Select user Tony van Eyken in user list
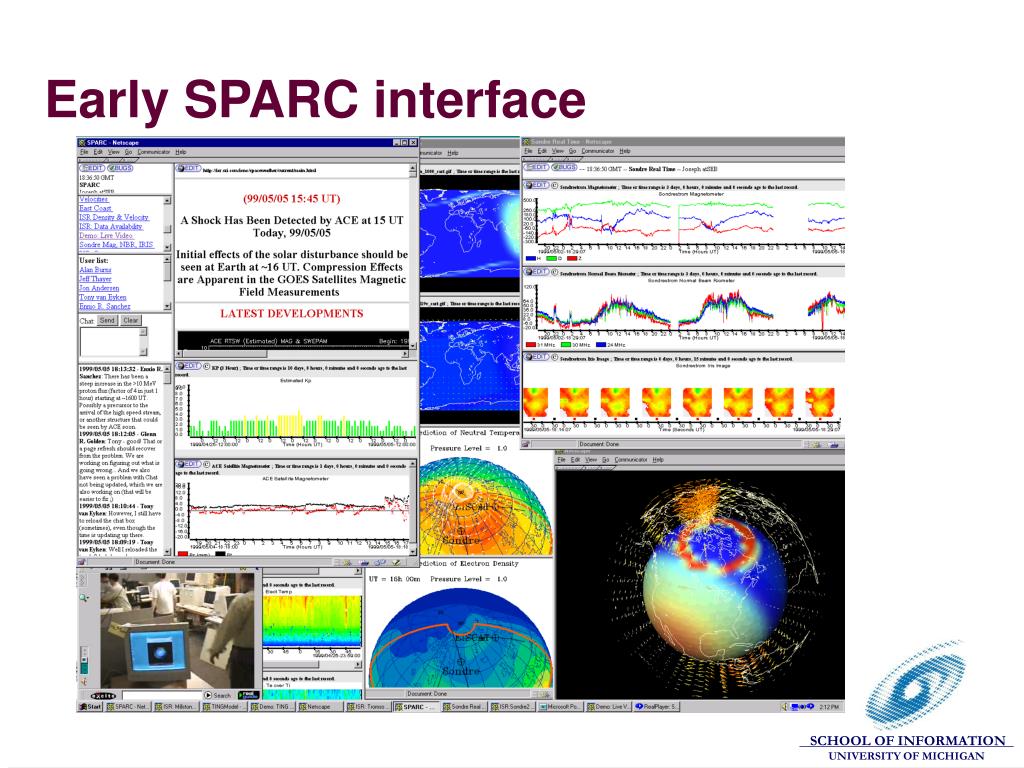The width and height of the screenshot is (1024, 768). pos(103,297)
